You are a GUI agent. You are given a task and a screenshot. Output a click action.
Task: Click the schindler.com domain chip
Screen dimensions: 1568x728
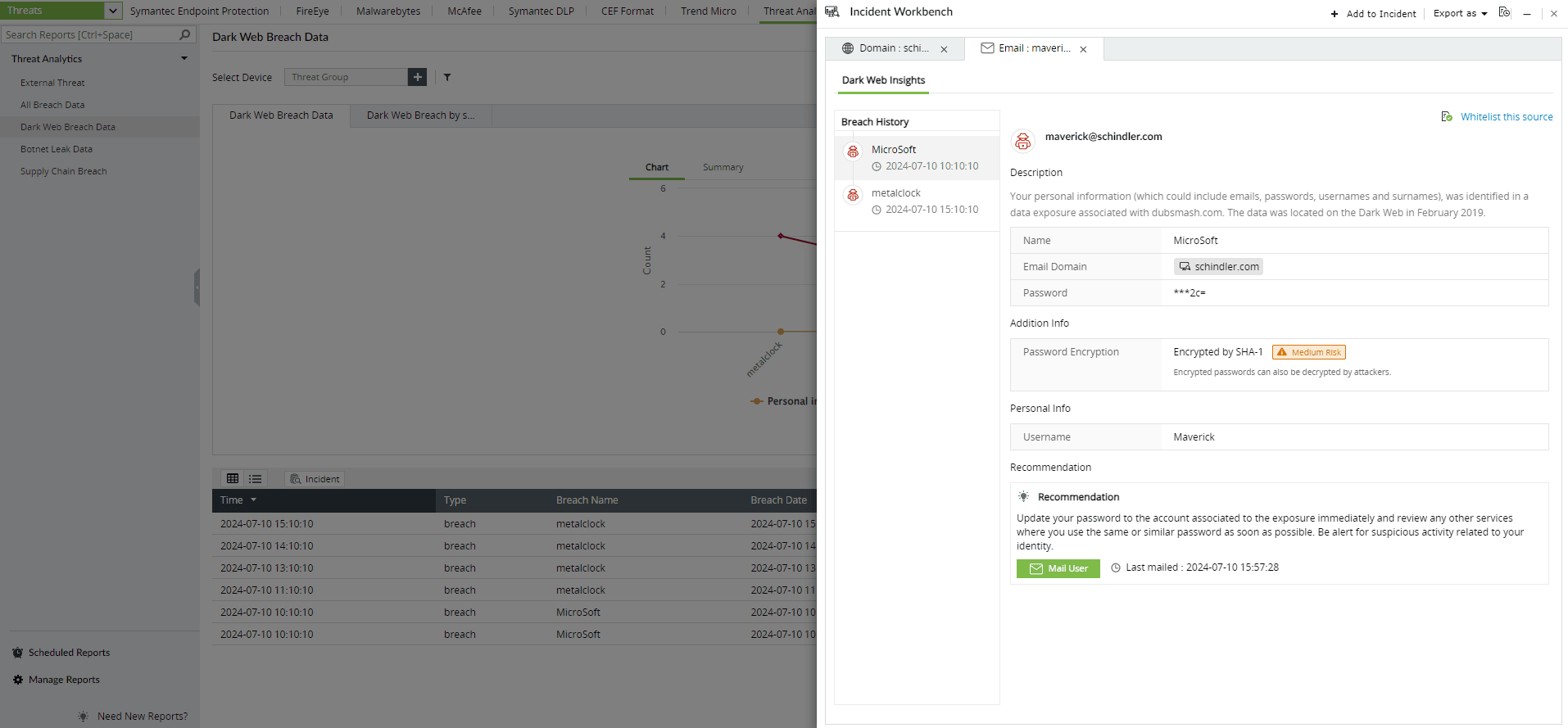[1218, 266]
